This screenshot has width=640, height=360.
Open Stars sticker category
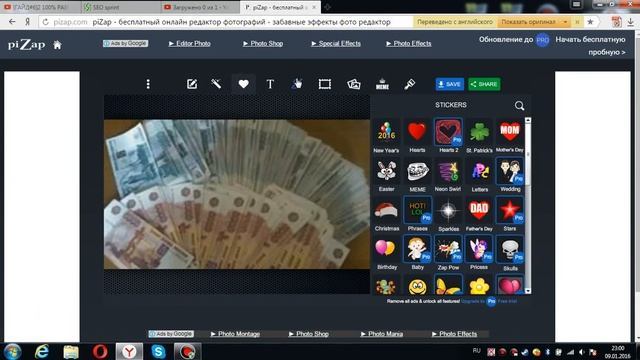click(510, 214)
